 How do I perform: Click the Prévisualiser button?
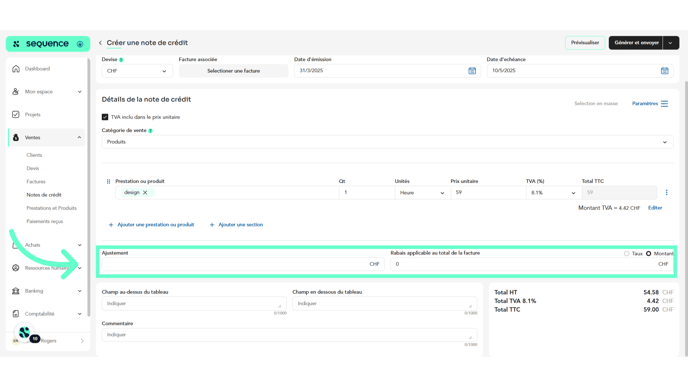pyautogui.click(x=585, y=43)
